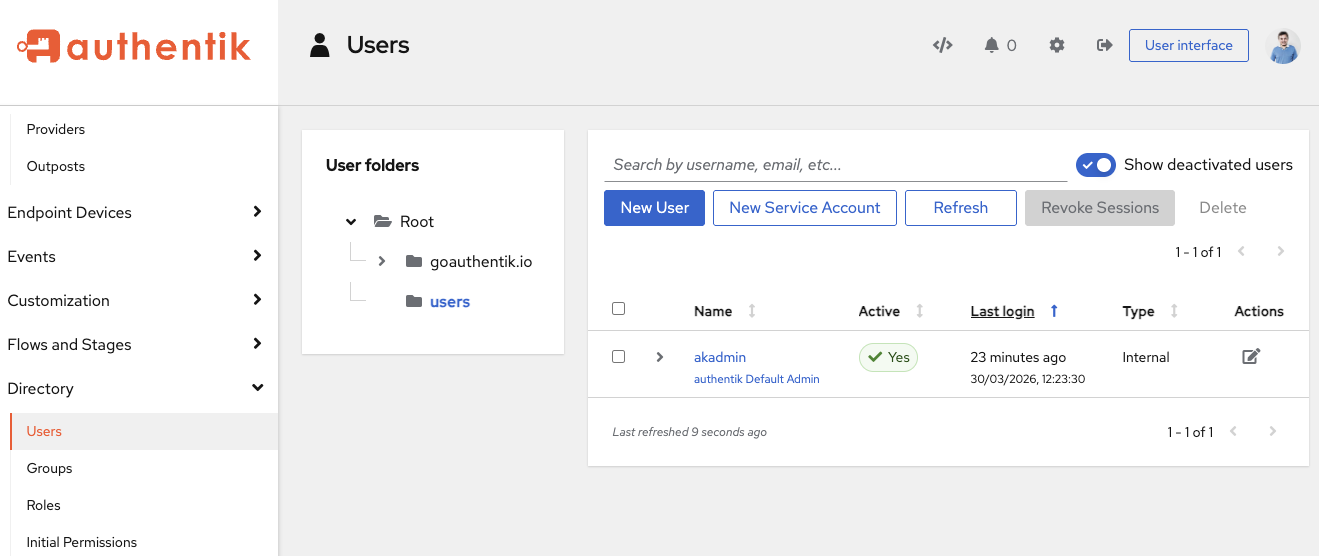Image resolution: width=1319 pixels, height=556 pixels.
Task: Open the notifications bell icon
Action: (x=992, y=45)
